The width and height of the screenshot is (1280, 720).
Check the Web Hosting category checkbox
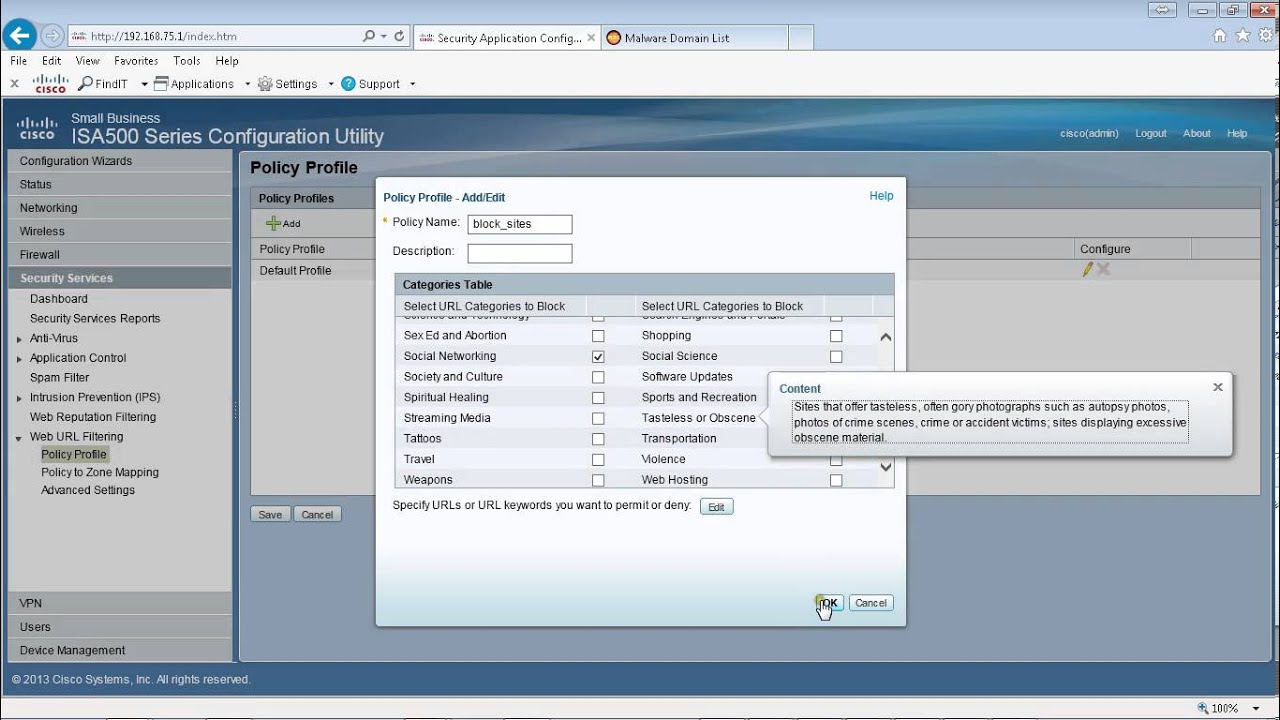pos(836,481)
